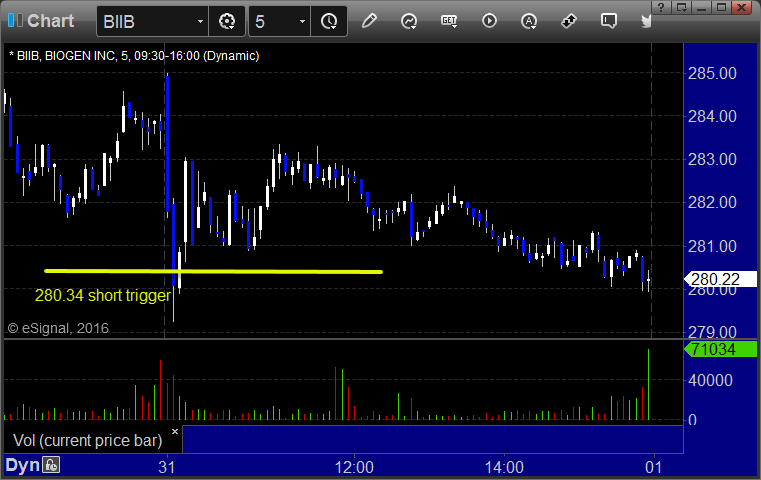Click the 280.22 current price marker

[x=720, y=279]
